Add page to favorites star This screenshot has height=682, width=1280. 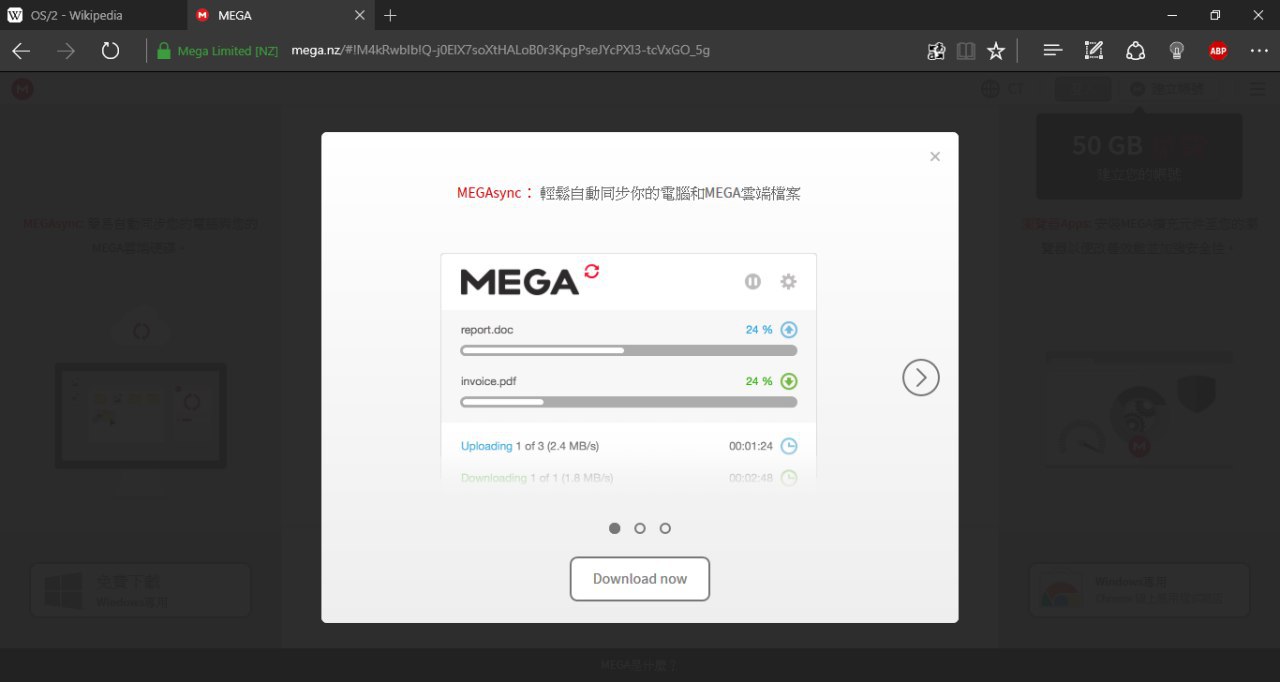point(996,50)
